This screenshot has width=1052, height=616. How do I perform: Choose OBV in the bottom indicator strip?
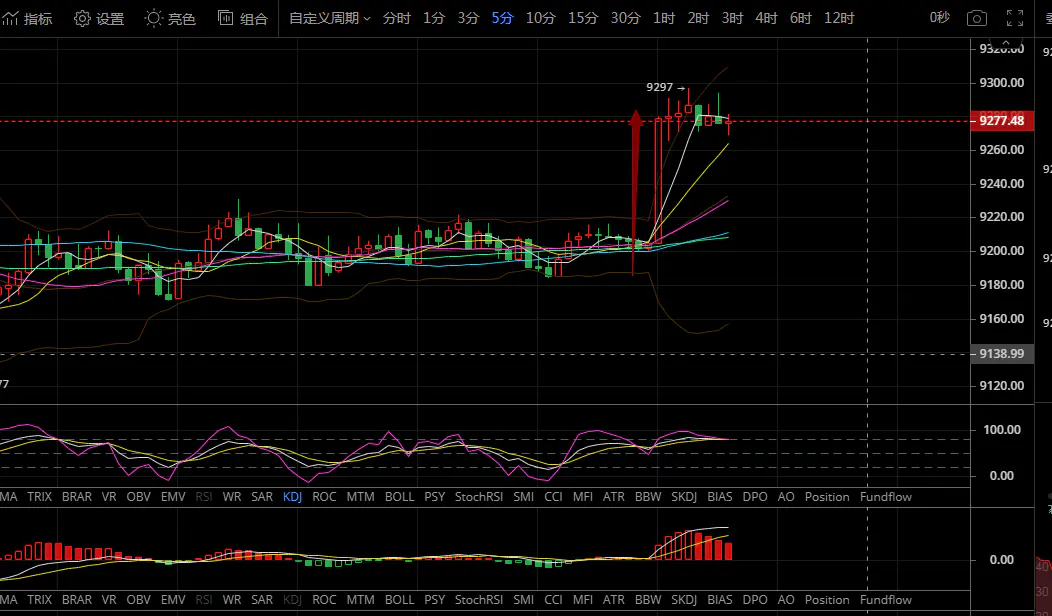coord(139,600)
